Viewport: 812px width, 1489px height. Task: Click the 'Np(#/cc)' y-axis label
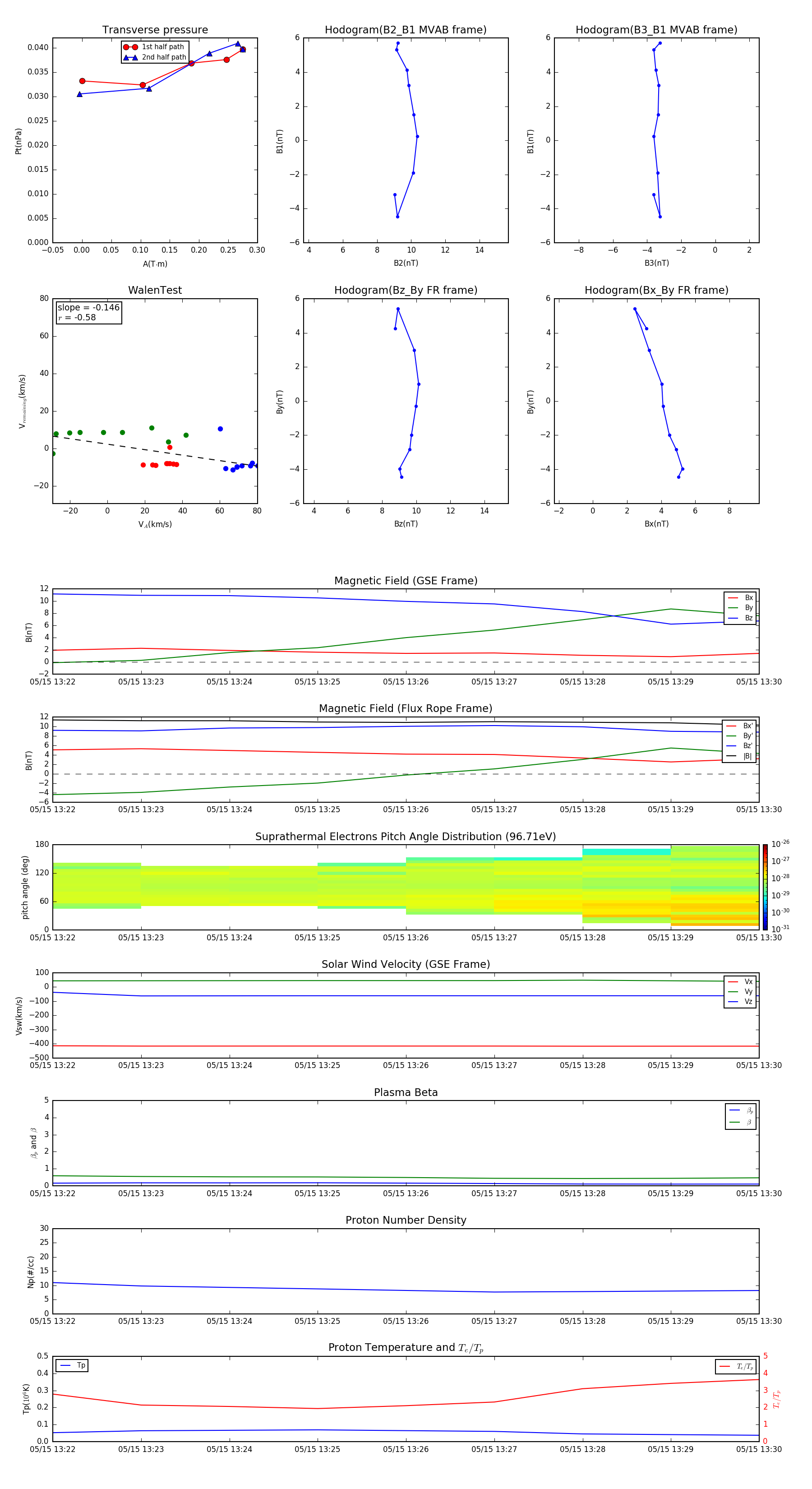[x=31, y=1272]
